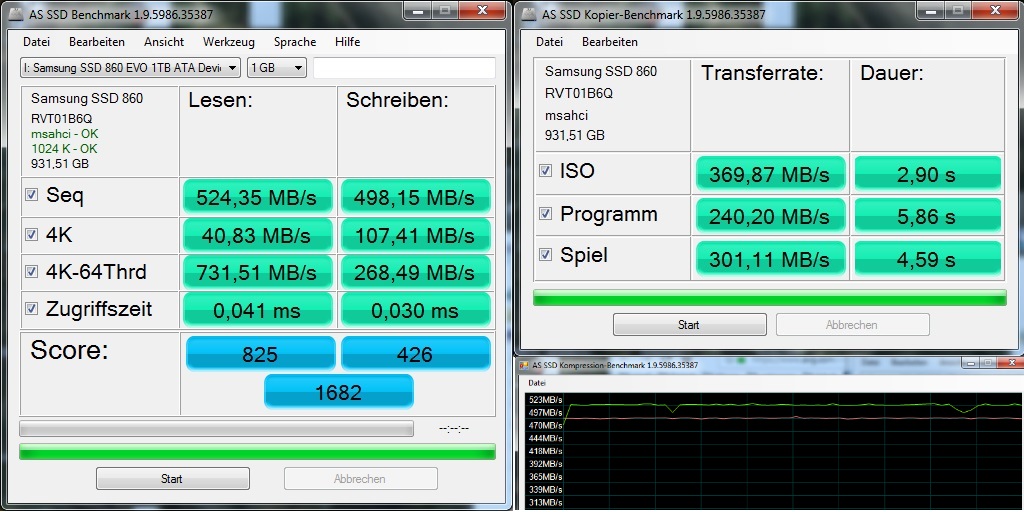
Task: Click the Transferrate column header
Action: 762,73
